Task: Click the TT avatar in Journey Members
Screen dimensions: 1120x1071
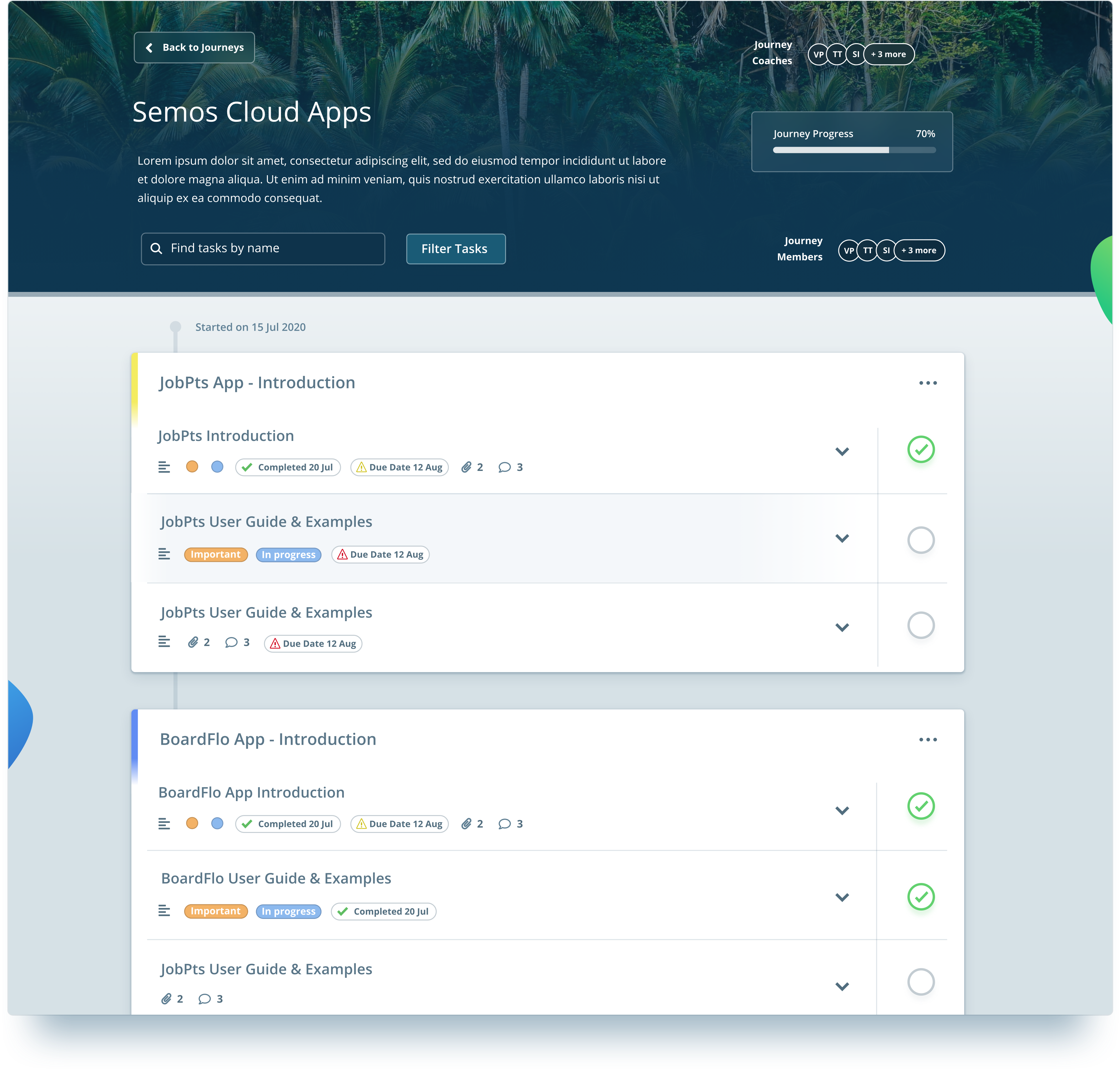Action: 867,250
